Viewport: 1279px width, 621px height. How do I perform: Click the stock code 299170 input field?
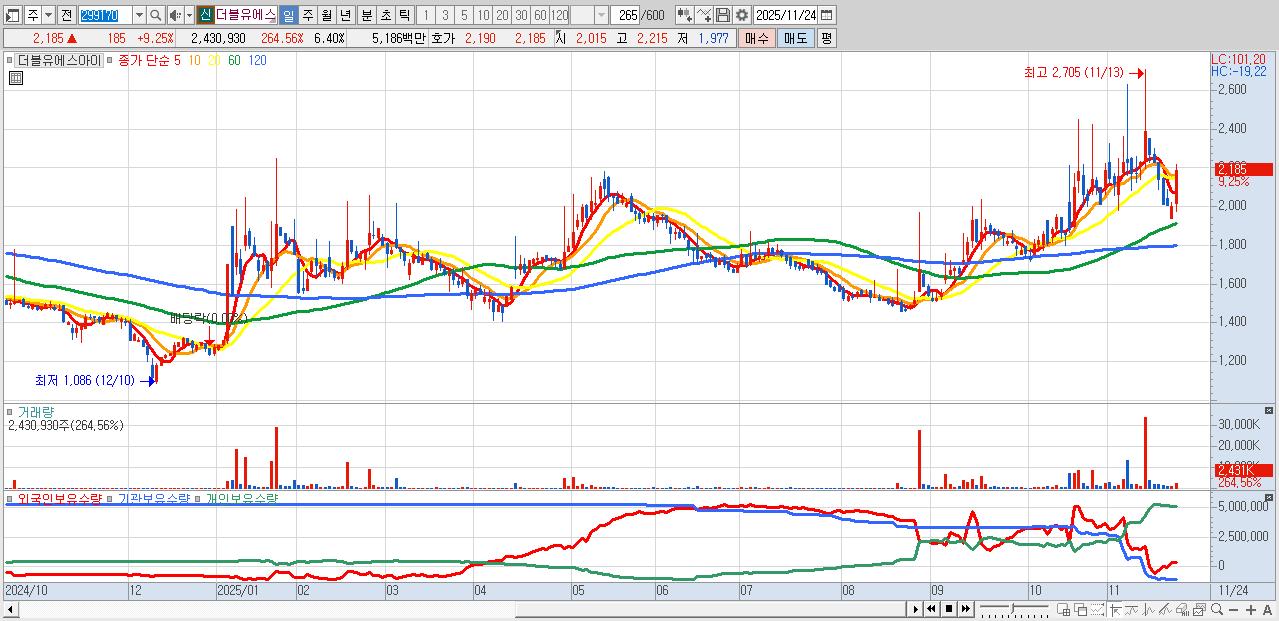click(105, 15)
